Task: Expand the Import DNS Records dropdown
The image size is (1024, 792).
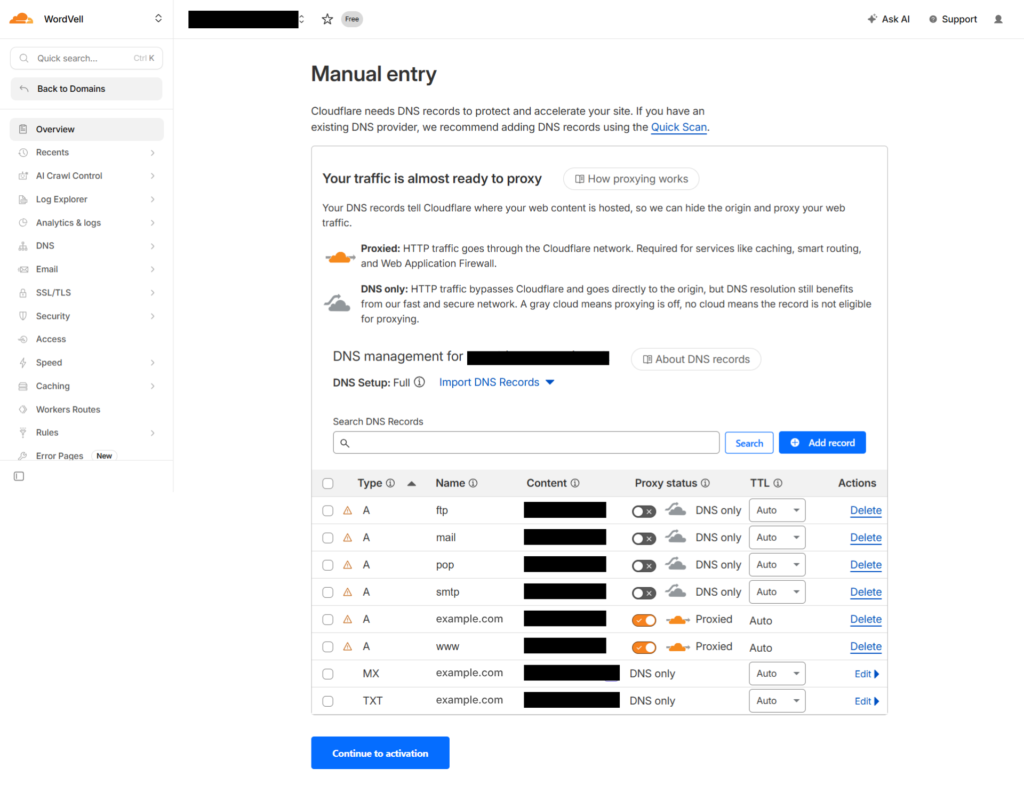Action: [x=497, y=382]
